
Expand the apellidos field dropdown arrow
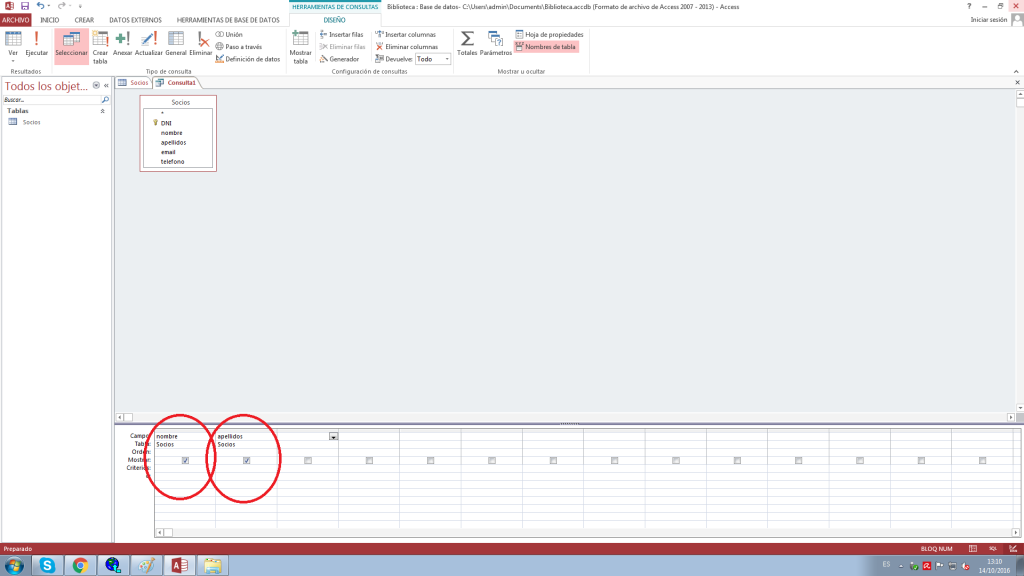(333, 436)
